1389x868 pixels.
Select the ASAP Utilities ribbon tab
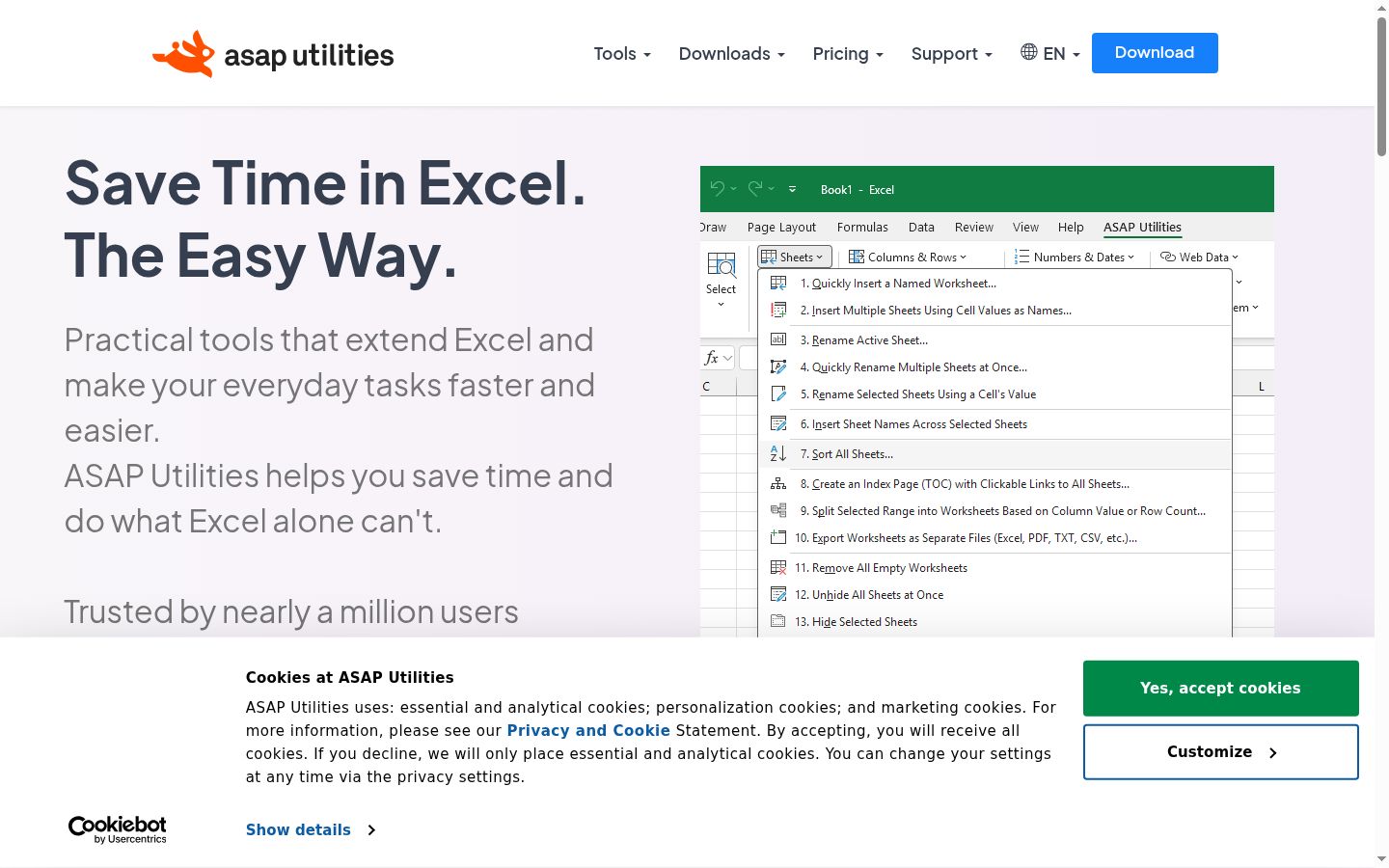pos(1142,228)
